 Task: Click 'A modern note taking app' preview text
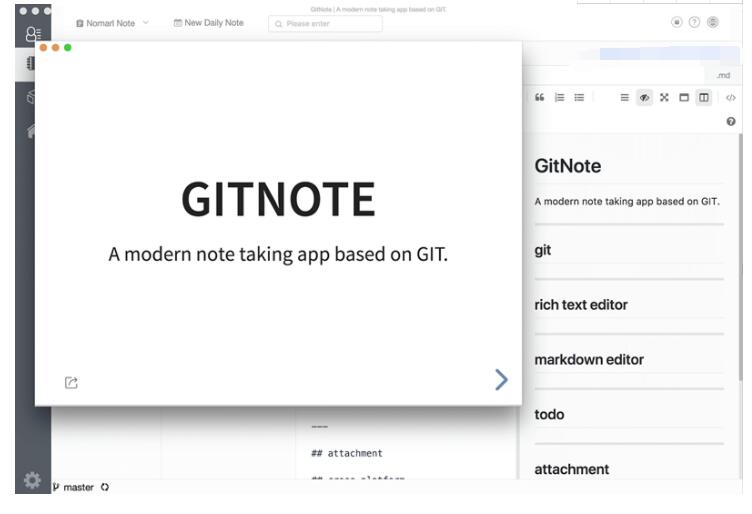tap(627, 201)
